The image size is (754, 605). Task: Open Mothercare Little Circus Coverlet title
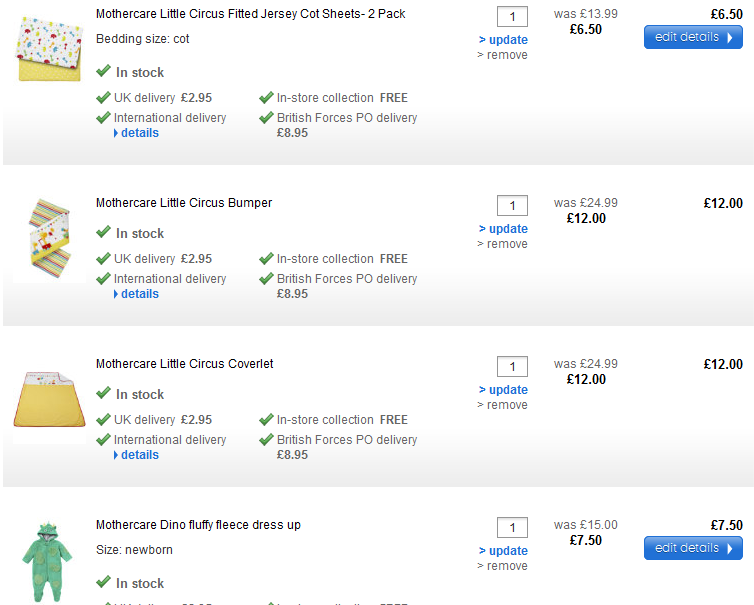[x=184, y=364]
